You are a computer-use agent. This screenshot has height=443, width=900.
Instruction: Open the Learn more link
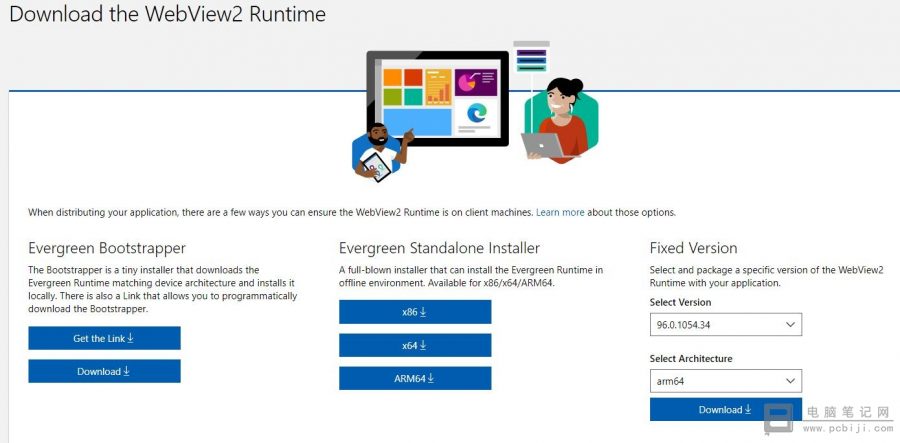coord(560,212)
